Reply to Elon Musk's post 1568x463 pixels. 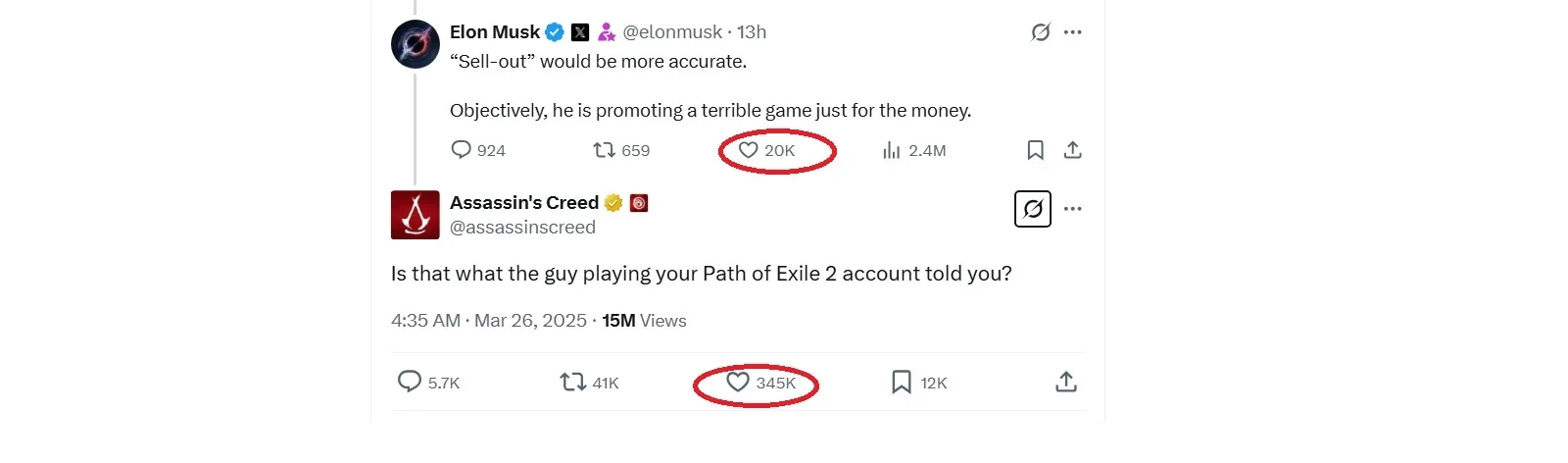coord(461,150)
